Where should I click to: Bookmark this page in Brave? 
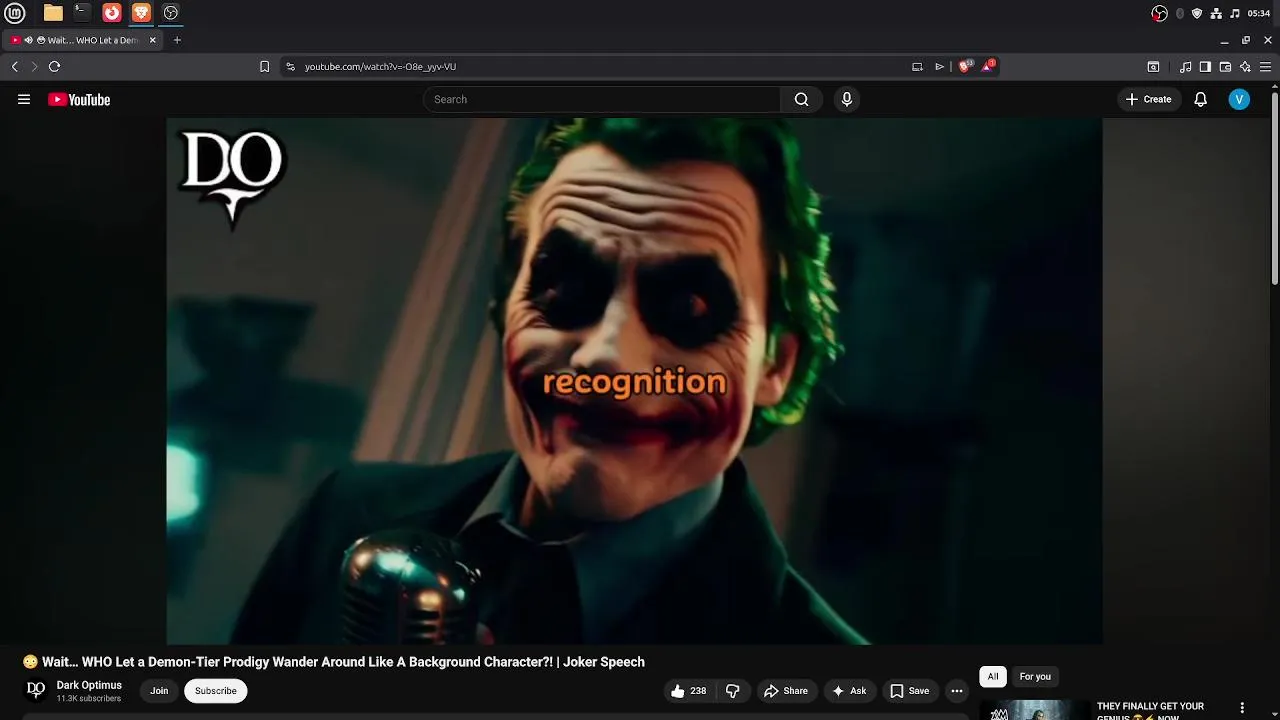(x=264, y=67)
